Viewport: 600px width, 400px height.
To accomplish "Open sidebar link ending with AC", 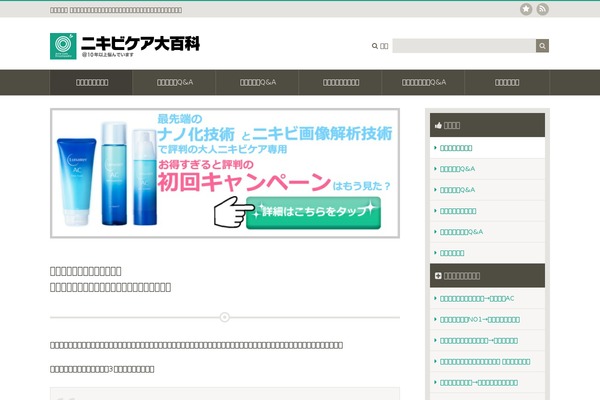I will pos(477,299).
